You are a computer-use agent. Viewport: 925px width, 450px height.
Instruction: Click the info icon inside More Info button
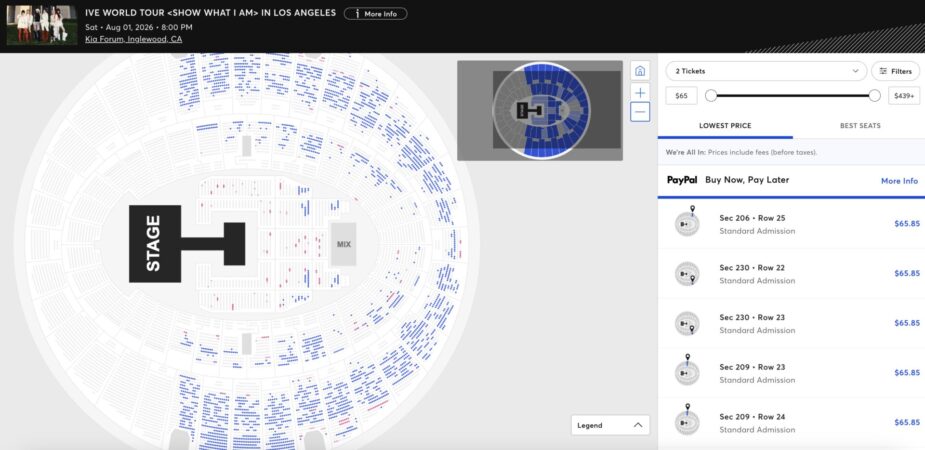coord(357,14)
